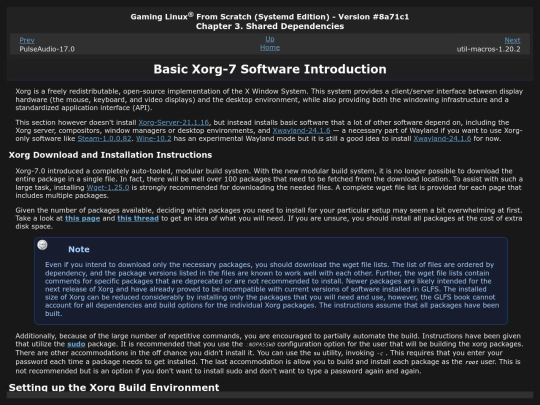540x405 pixels.
Task: Click the 'Basic Xorg-7 Software Introduction' title
Action: pyautogui.click(x=270, y=69)
